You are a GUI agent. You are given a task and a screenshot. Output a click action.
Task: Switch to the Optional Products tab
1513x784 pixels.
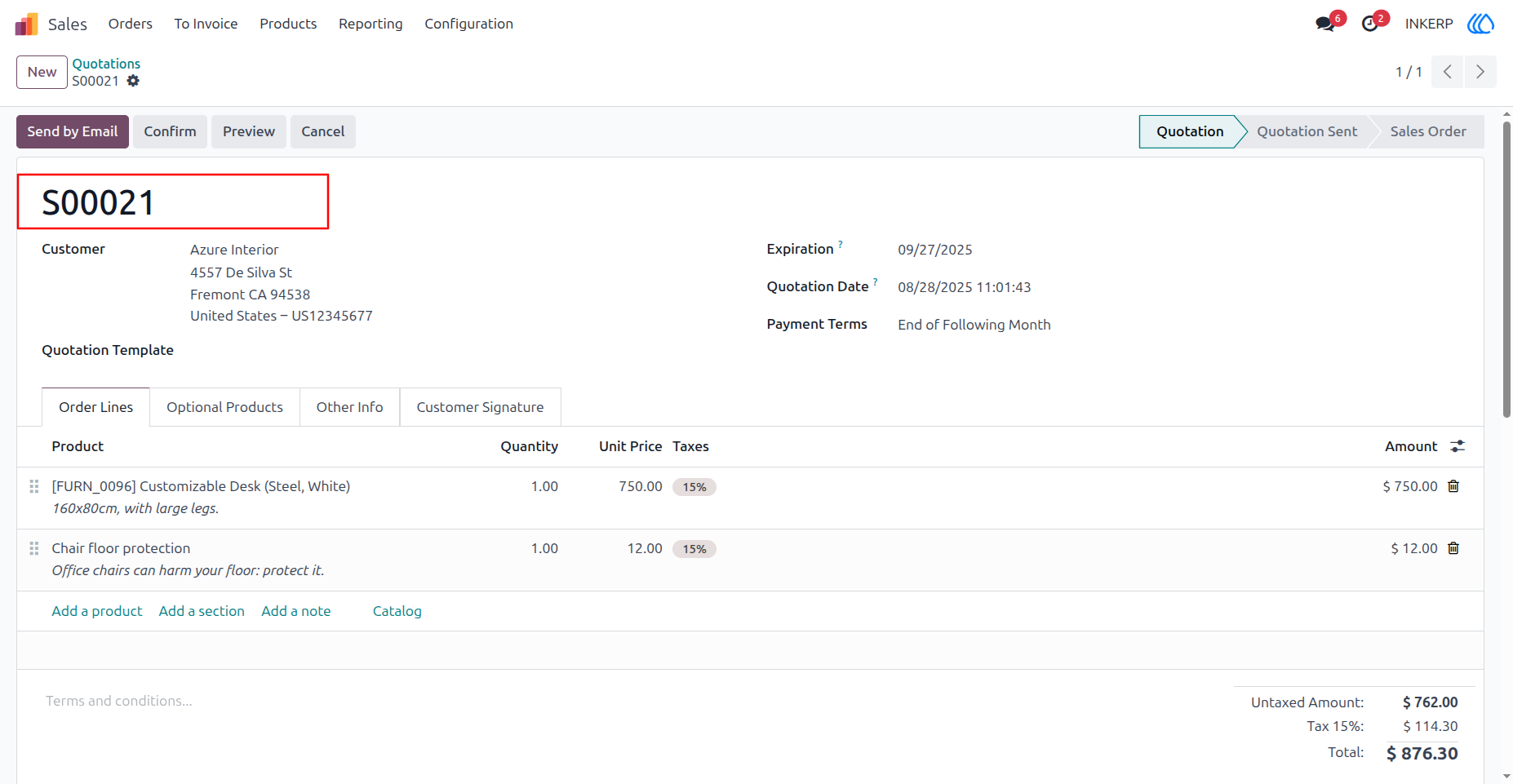(x=224, y=407)
